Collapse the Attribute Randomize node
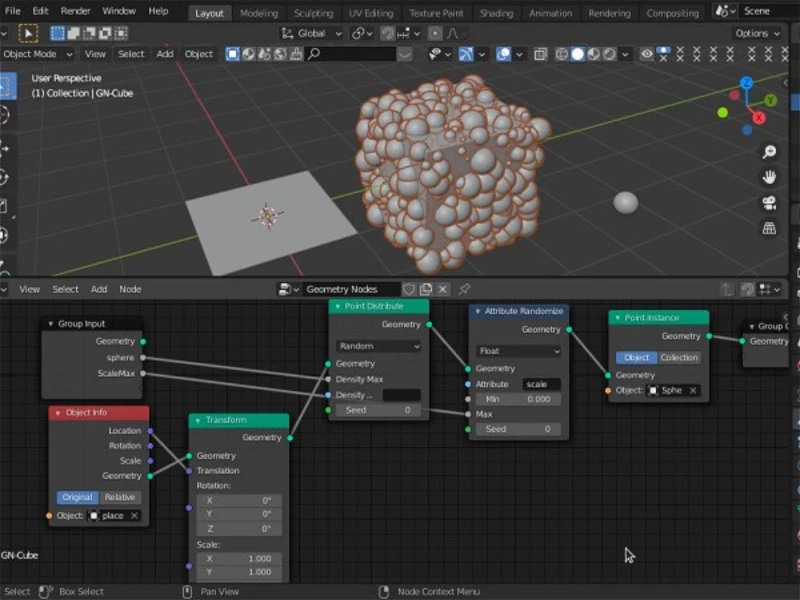Image resolution: width=800 pixels, height=600 pixels. point(477,311)
